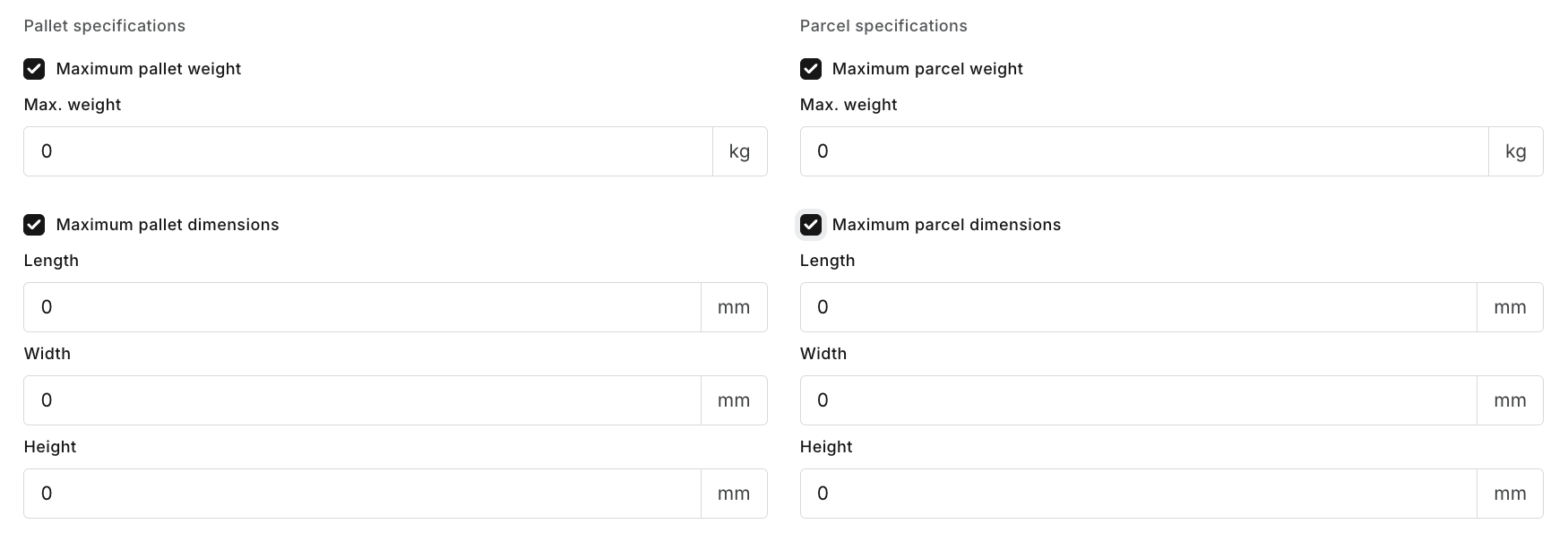Click the Maximum pallet weight label

tap(149, 69)
